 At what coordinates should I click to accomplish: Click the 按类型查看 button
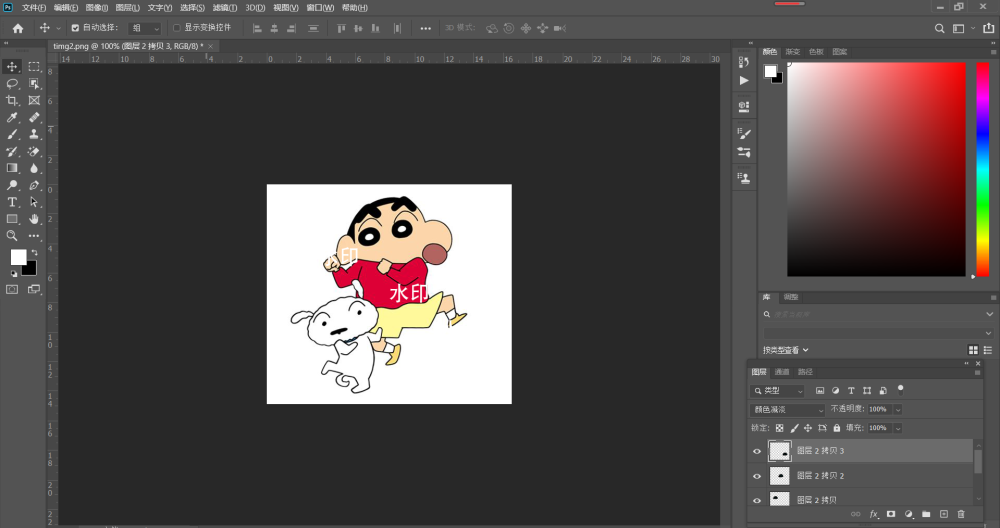pos(786,350)
